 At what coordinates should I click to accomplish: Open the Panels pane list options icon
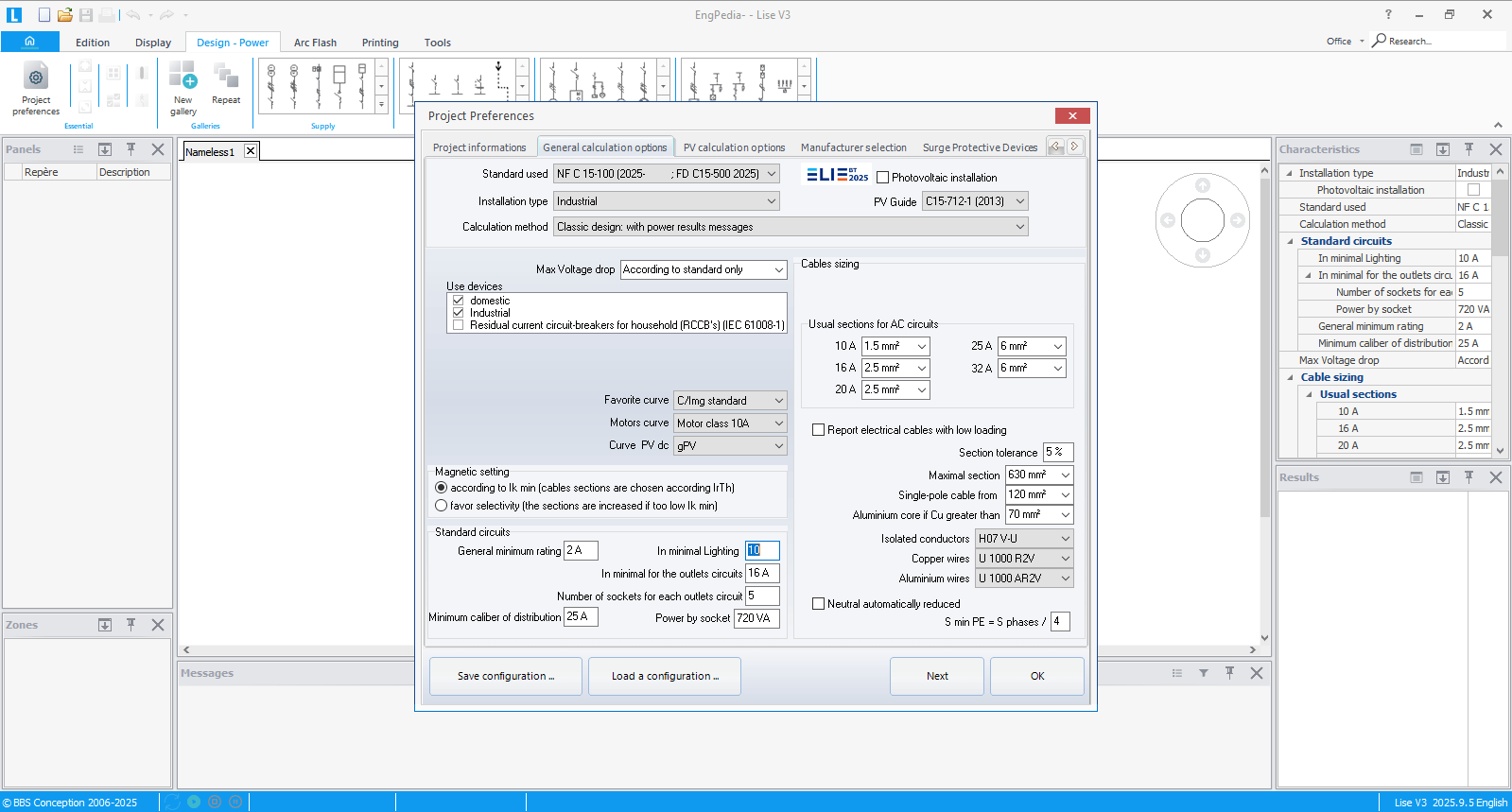78,149
